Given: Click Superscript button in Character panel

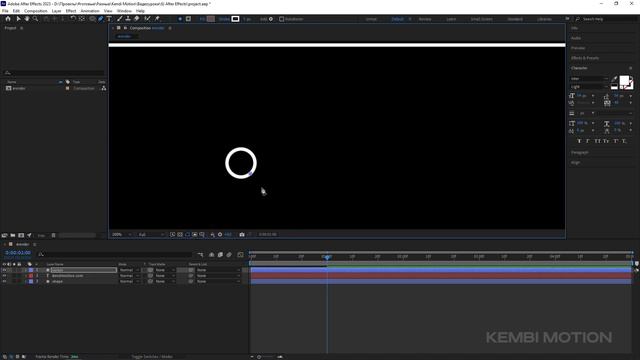Looking at the screenshot, I should [x=616, y=141].
